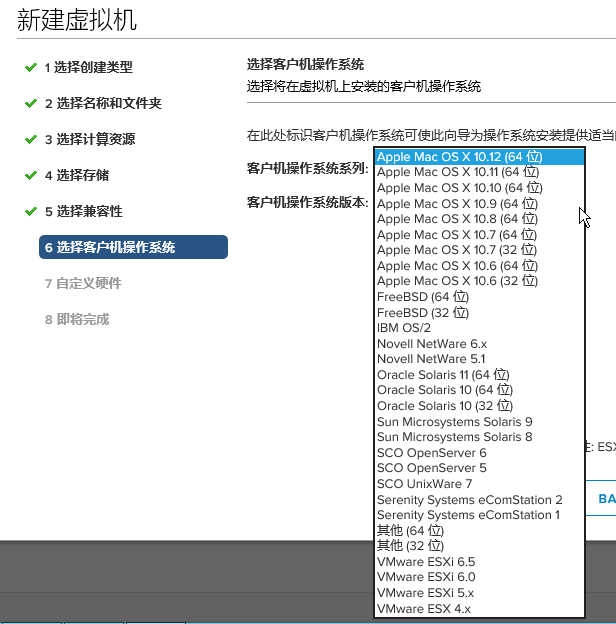The width and height of the screenshot is (616, 624).
Task: Choose Apple Mac OS X 10.6 (32 位)
Action: coord(480,281)
